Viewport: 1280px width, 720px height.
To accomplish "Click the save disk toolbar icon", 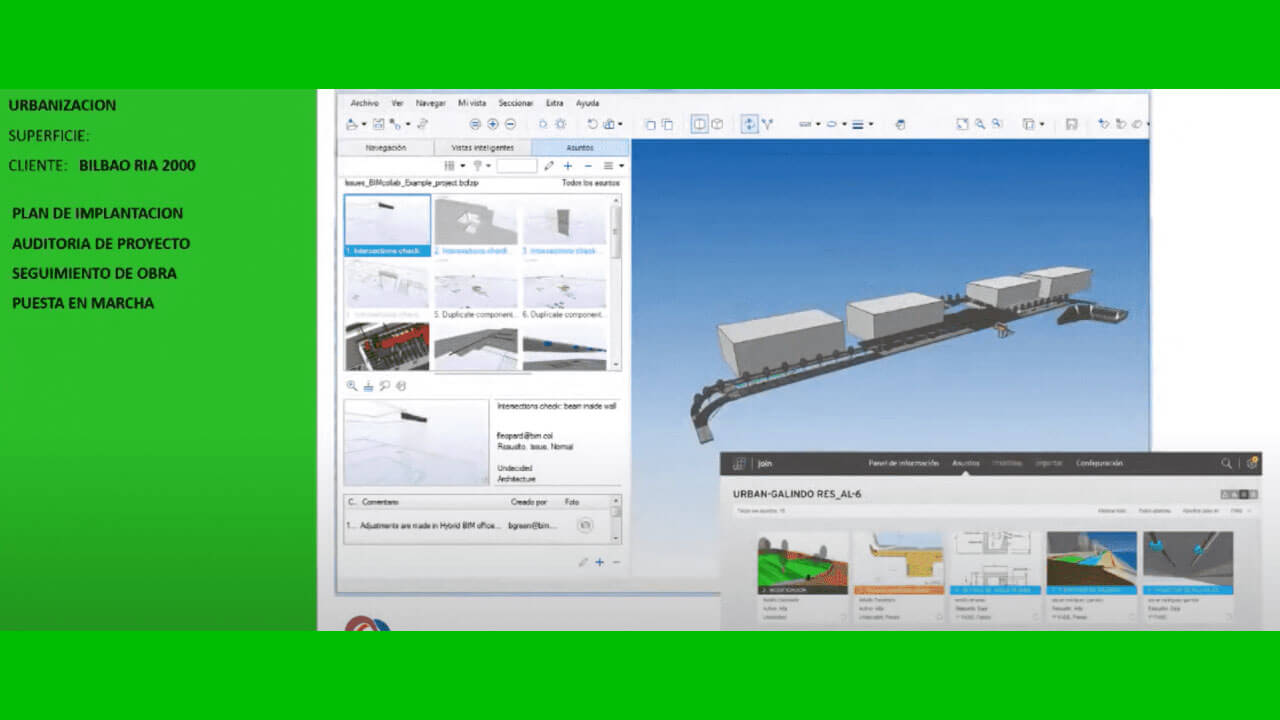I will coord(1071,124).
